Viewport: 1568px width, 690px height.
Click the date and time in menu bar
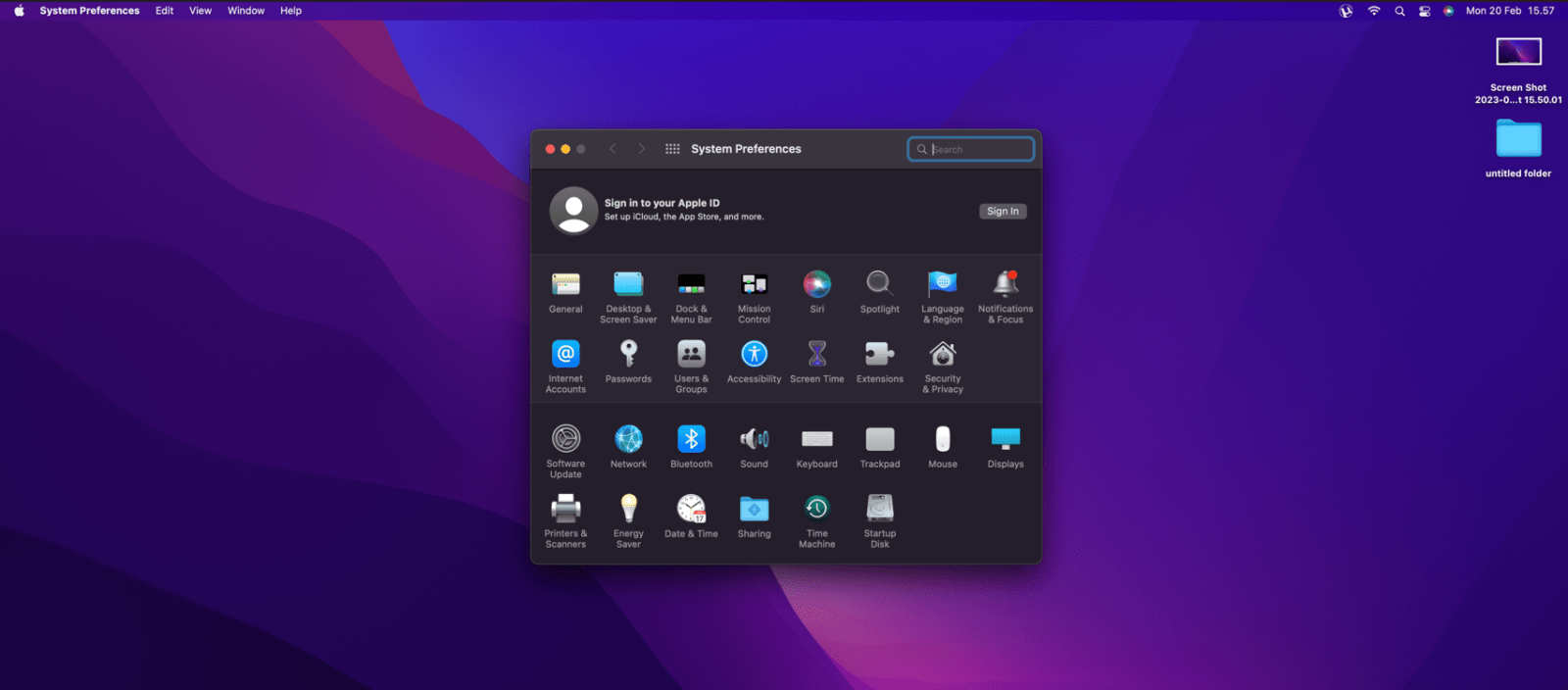click(1510, 11)
